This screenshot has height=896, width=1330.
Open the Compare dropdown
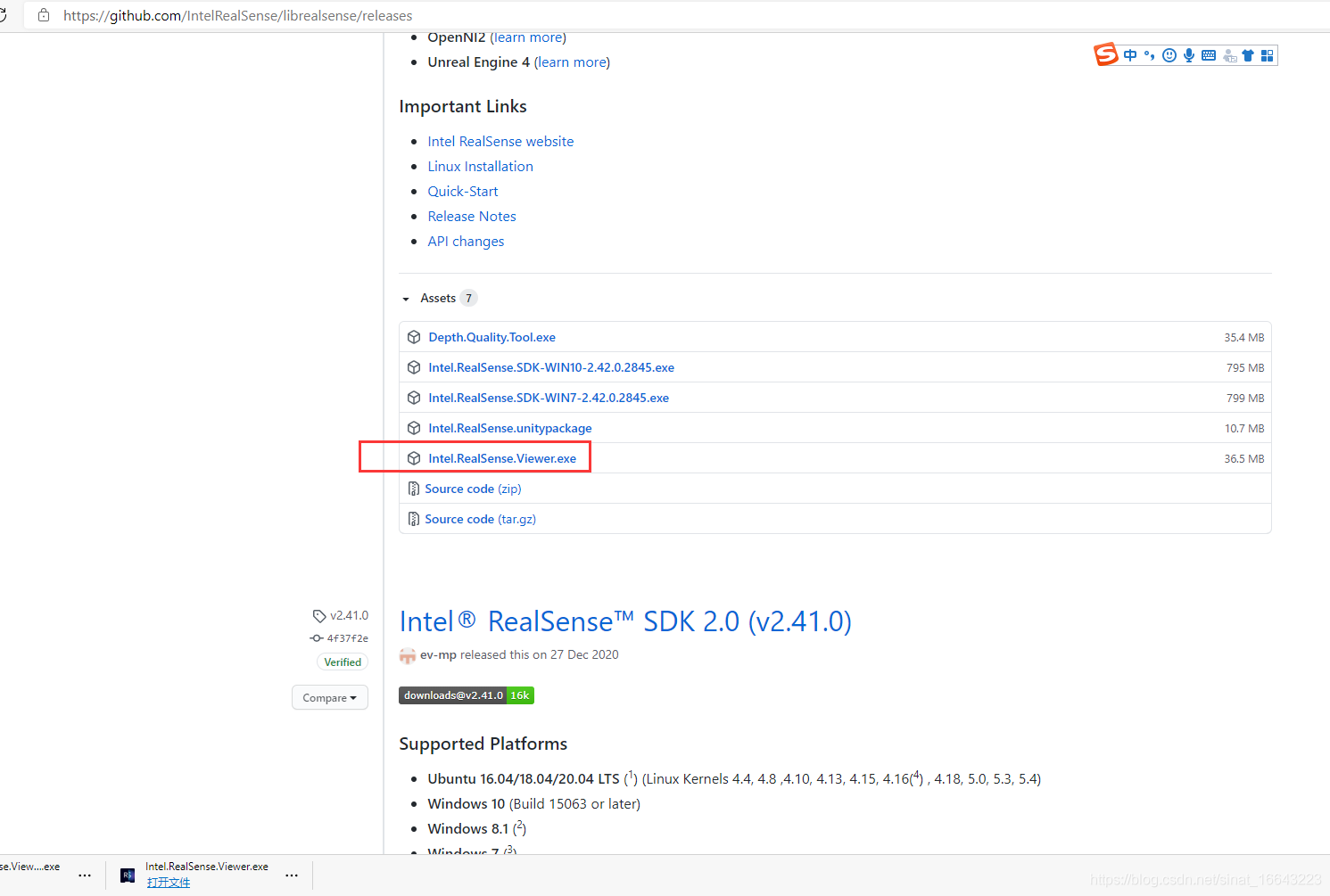point(329,698)
